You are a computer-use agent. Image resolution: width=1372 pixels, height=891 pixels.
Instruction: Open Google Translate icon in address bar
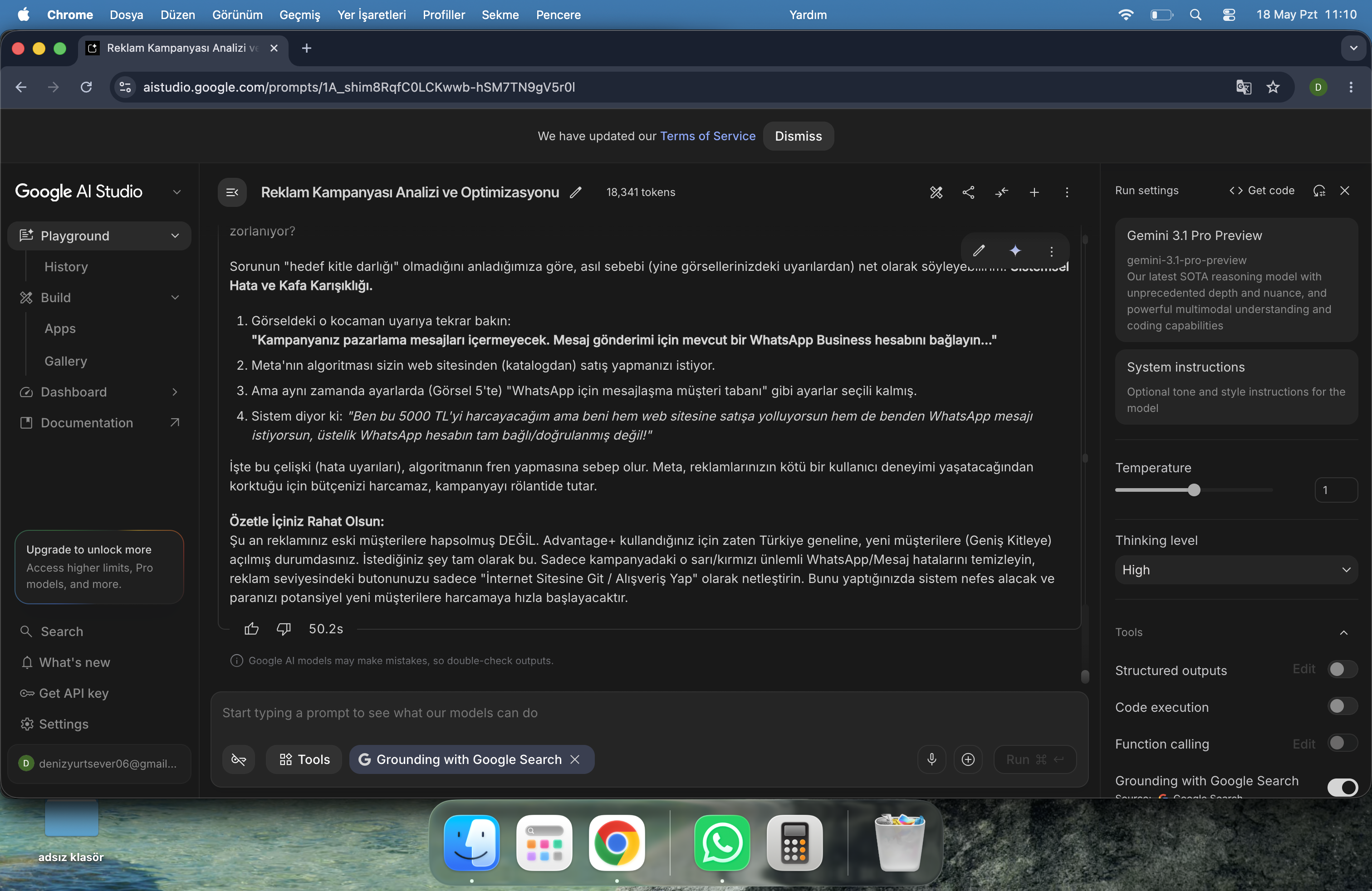pos(1244,87)
